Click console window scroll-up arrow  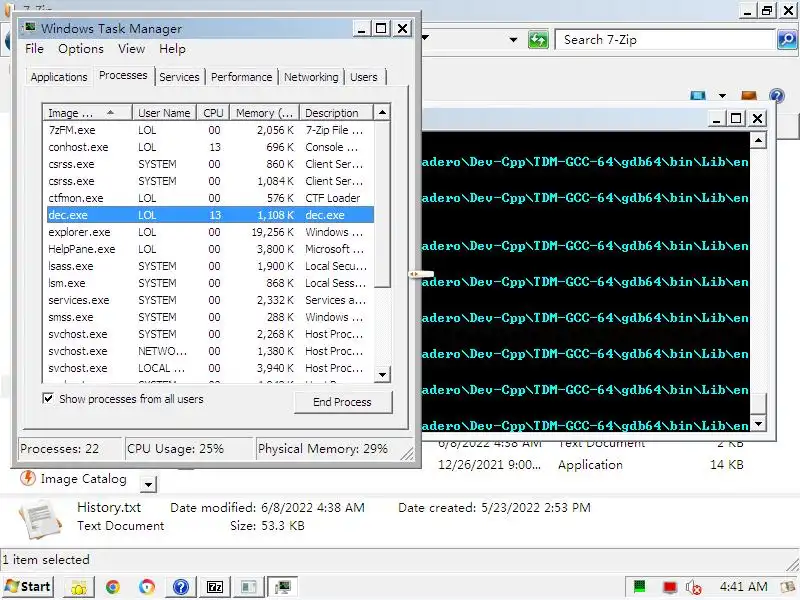[x=759, y=140]
